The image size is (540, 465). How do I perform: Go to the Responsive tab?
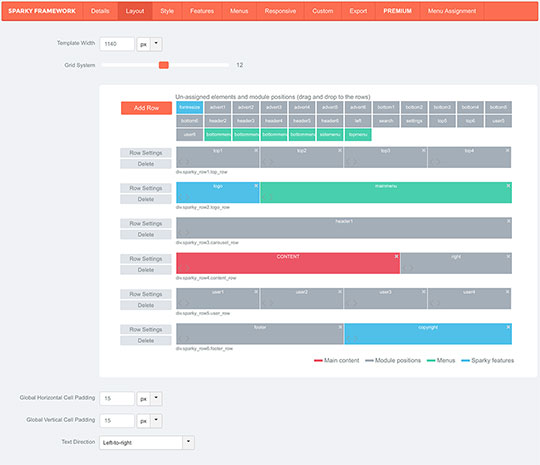[x=280, y=11]
